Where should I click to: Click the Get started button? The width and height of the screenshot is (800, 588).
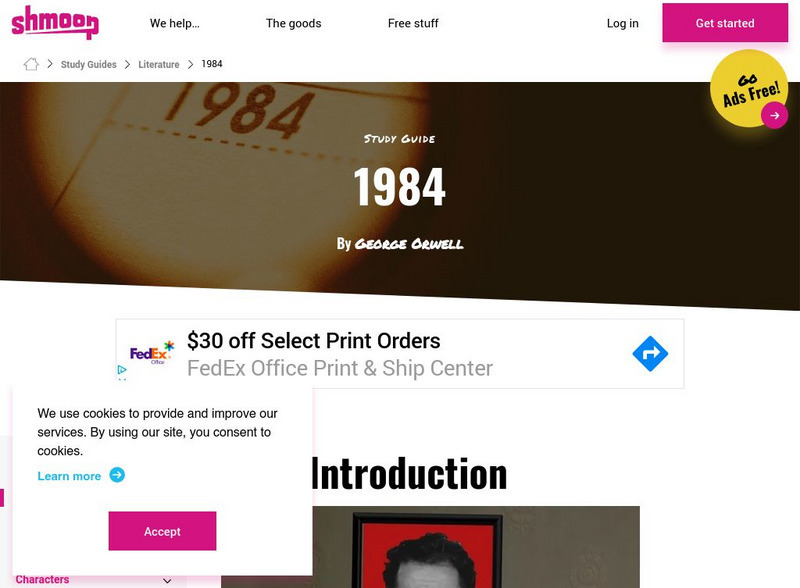(723, 23)
